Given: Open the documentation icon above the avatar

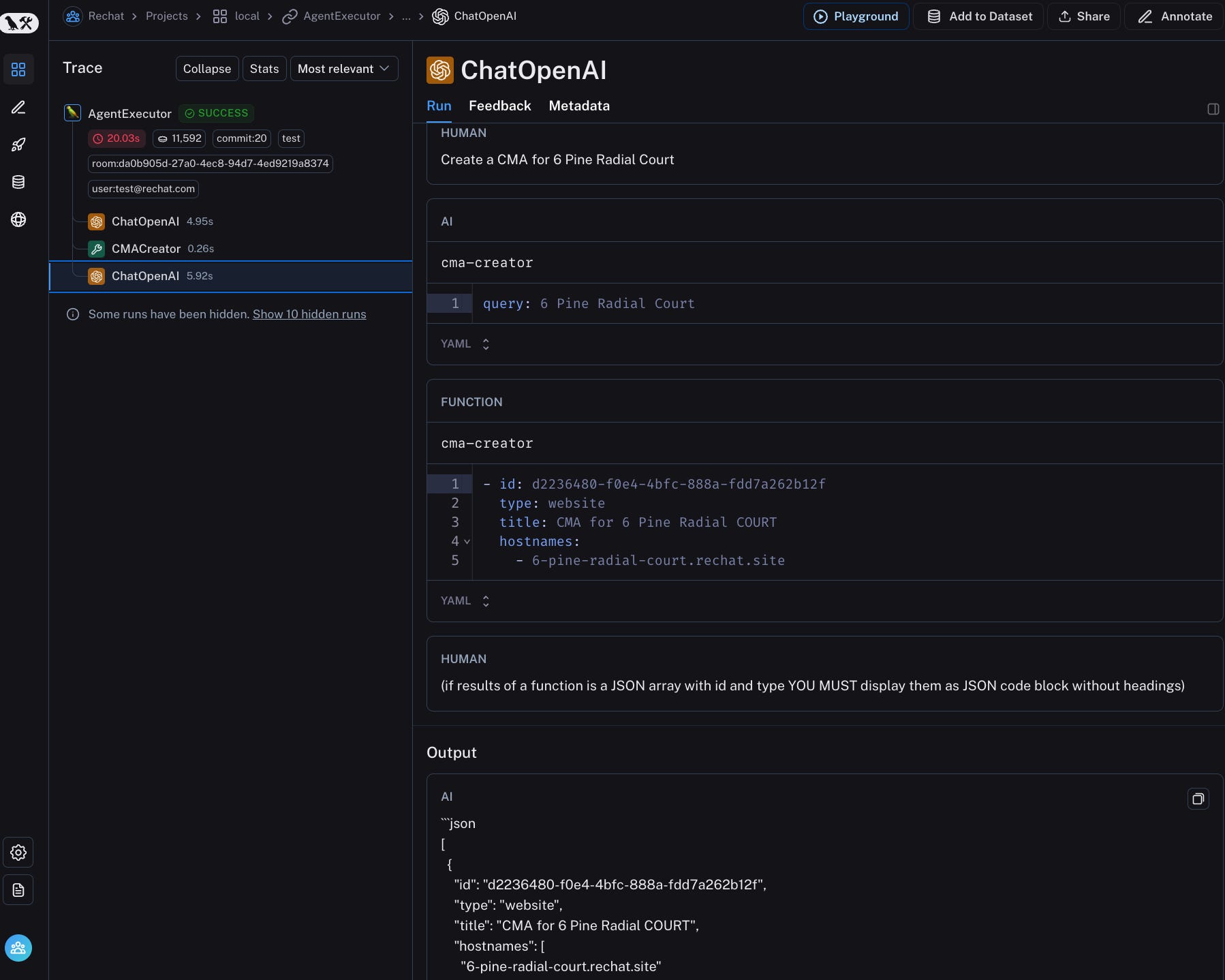Looking at the screenshot, I should (x=18, y=890).
